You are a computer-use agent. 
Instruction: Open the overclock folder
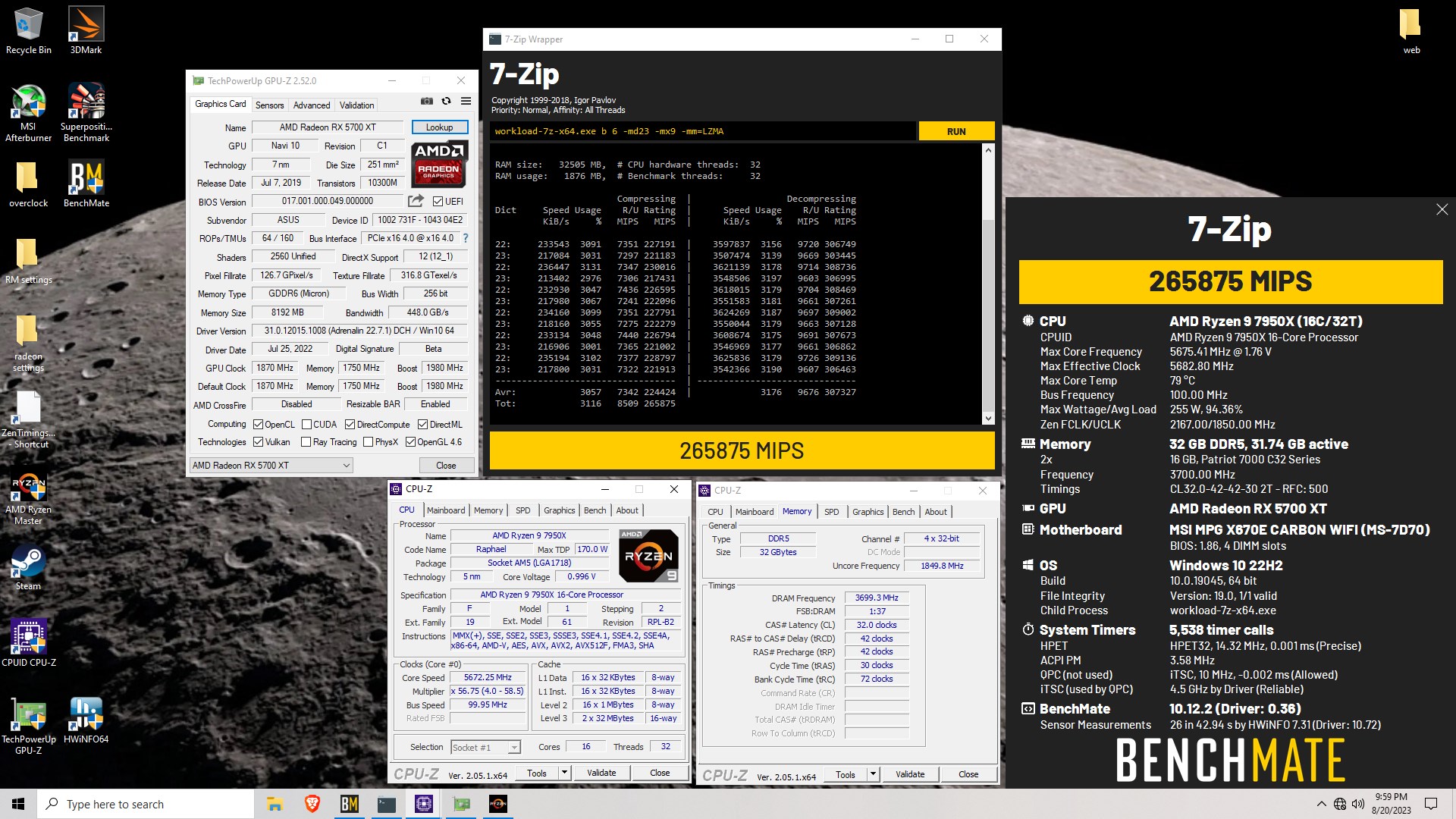click(x=28, y=184)
